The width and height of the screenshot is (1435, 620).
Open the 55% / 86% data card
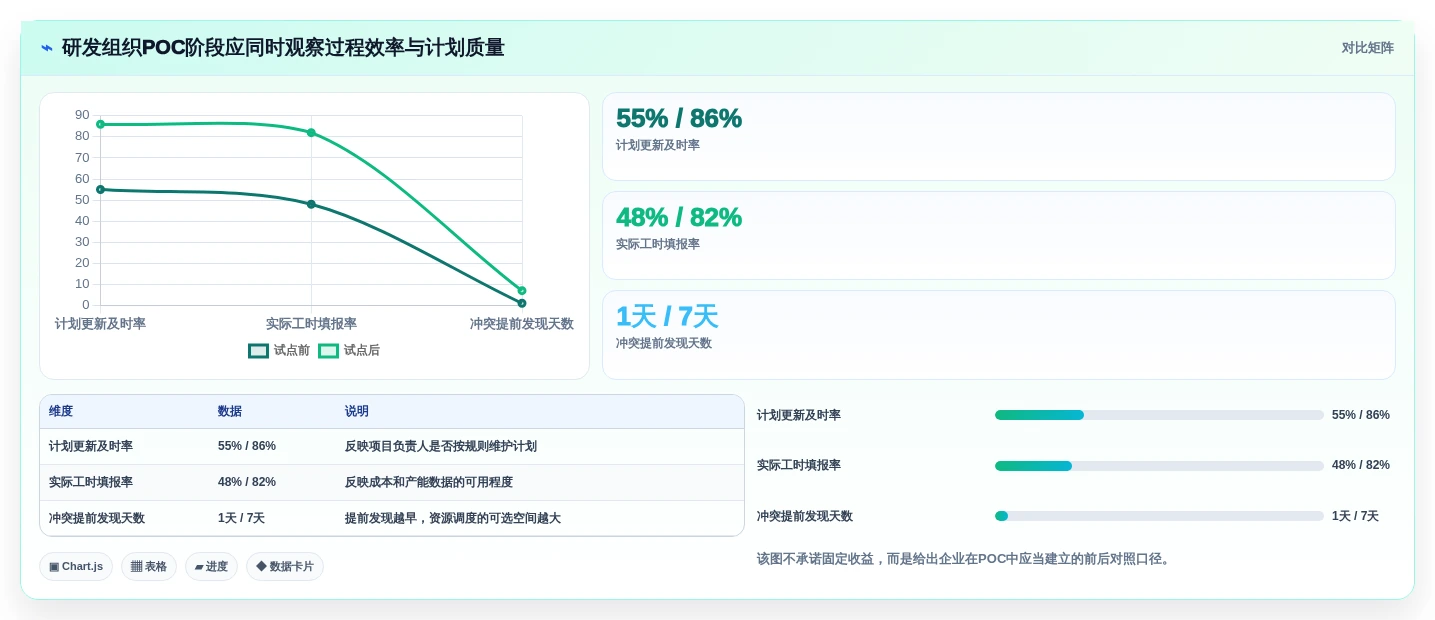(x=998, y=137)
